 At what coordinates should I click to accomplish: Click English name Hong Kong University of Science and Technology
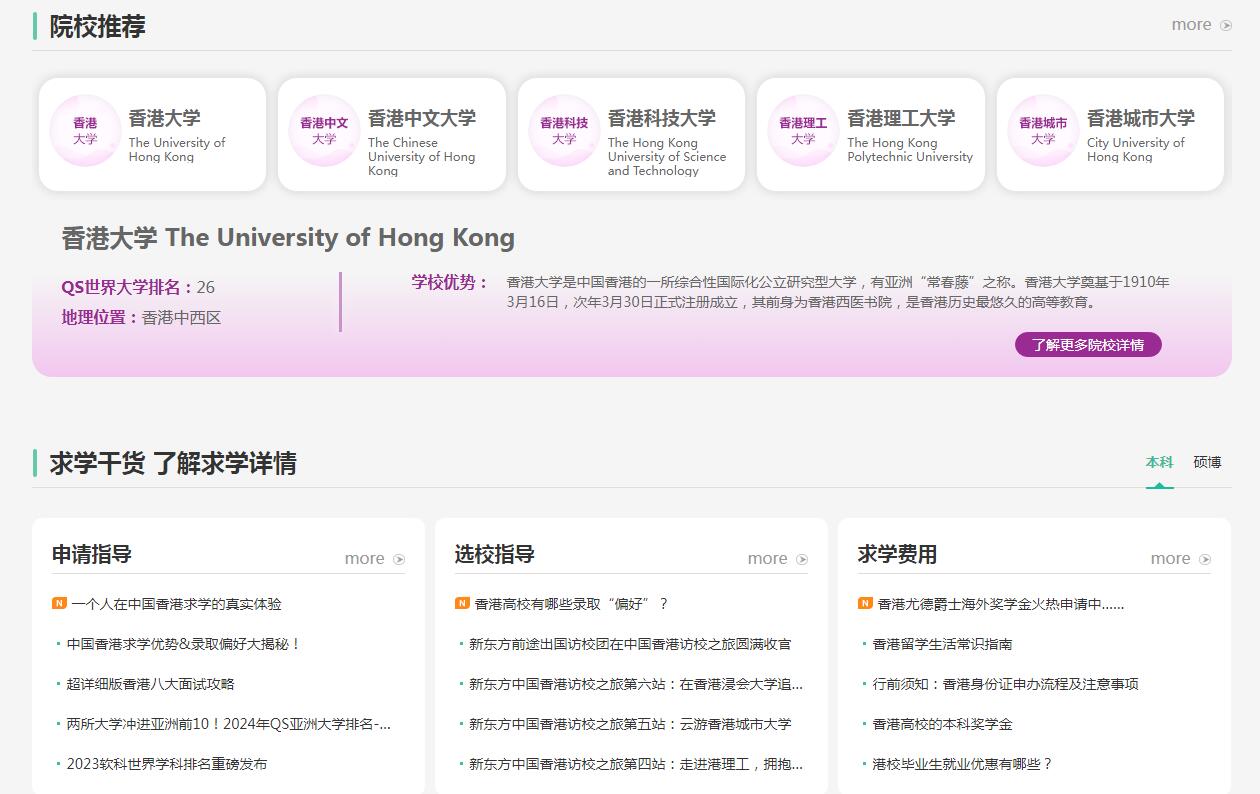[x=667, y=157]
